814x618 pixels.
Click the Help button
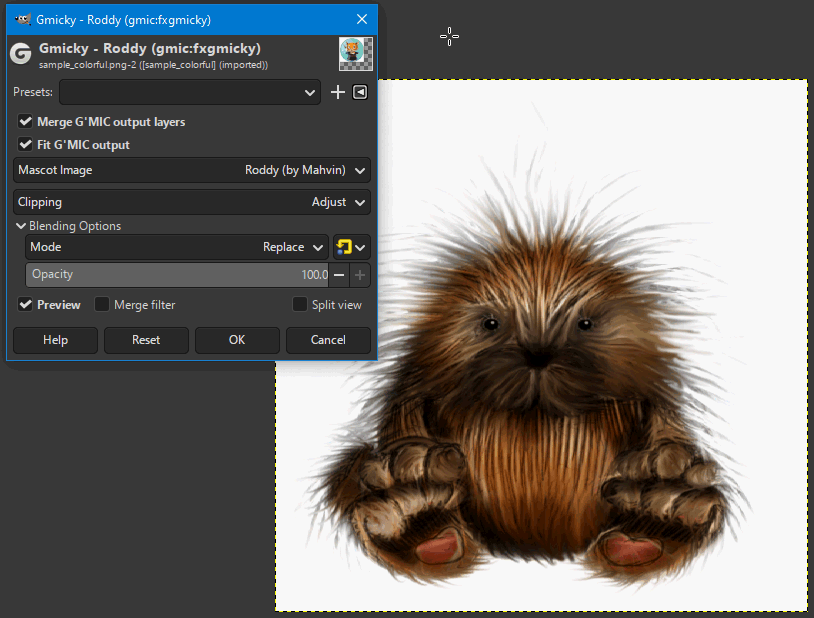pos(56,340)
